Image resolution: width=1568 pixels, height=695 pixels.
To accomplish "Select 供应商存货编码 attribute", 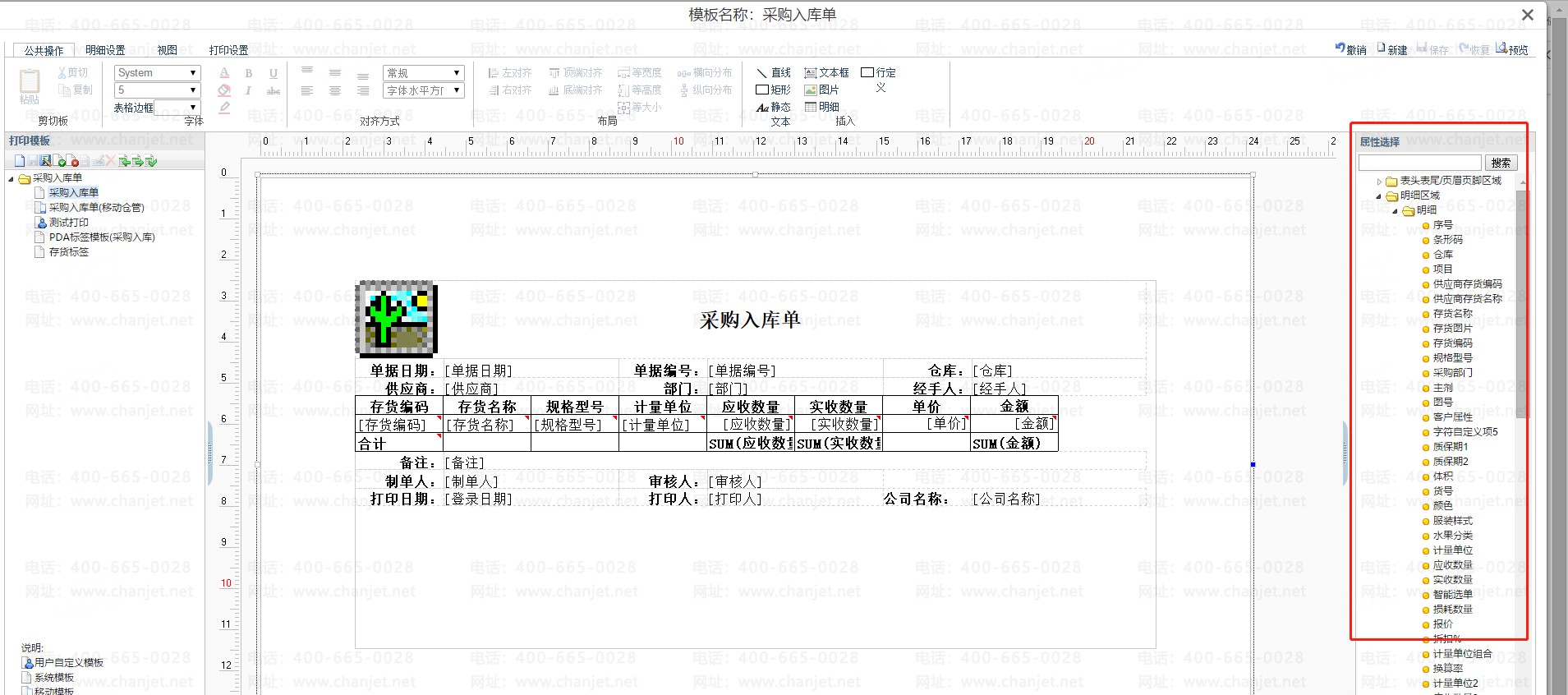I will [x=1467, y=284].
